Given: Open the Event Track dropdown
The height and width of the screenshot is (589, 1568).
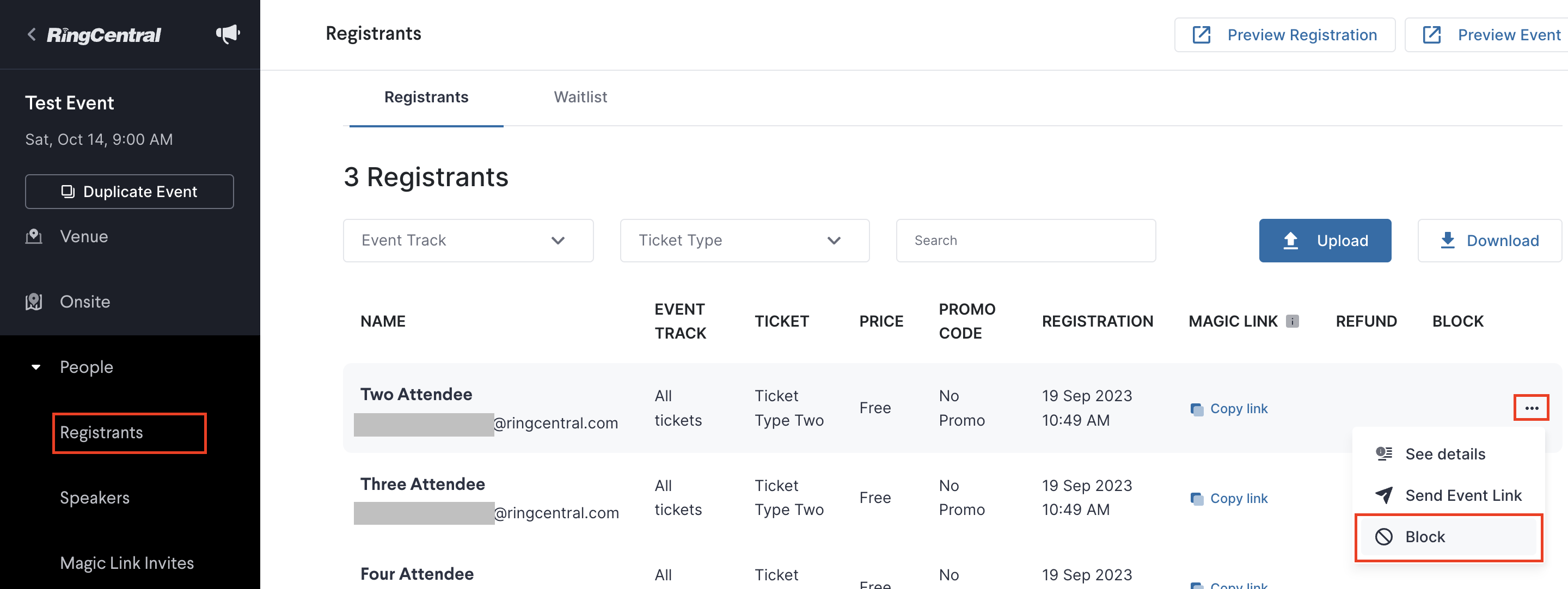Looking at the screenshot, I should pos(468,241).
